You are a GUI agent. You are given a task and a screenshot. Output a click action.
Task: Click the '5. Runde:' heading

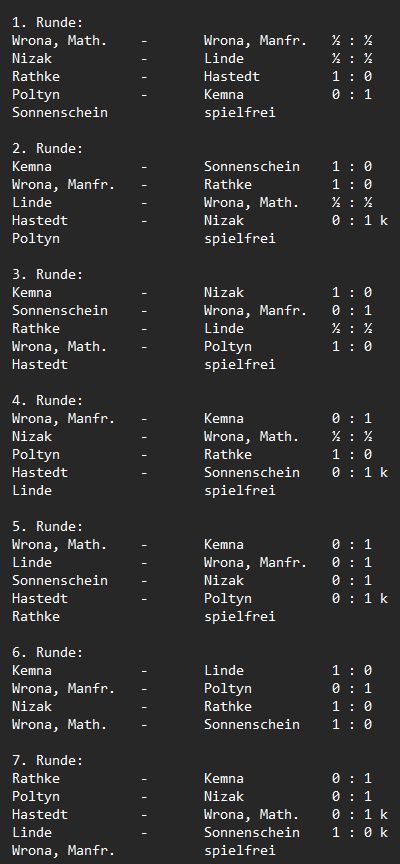click(x=47, y=526)
